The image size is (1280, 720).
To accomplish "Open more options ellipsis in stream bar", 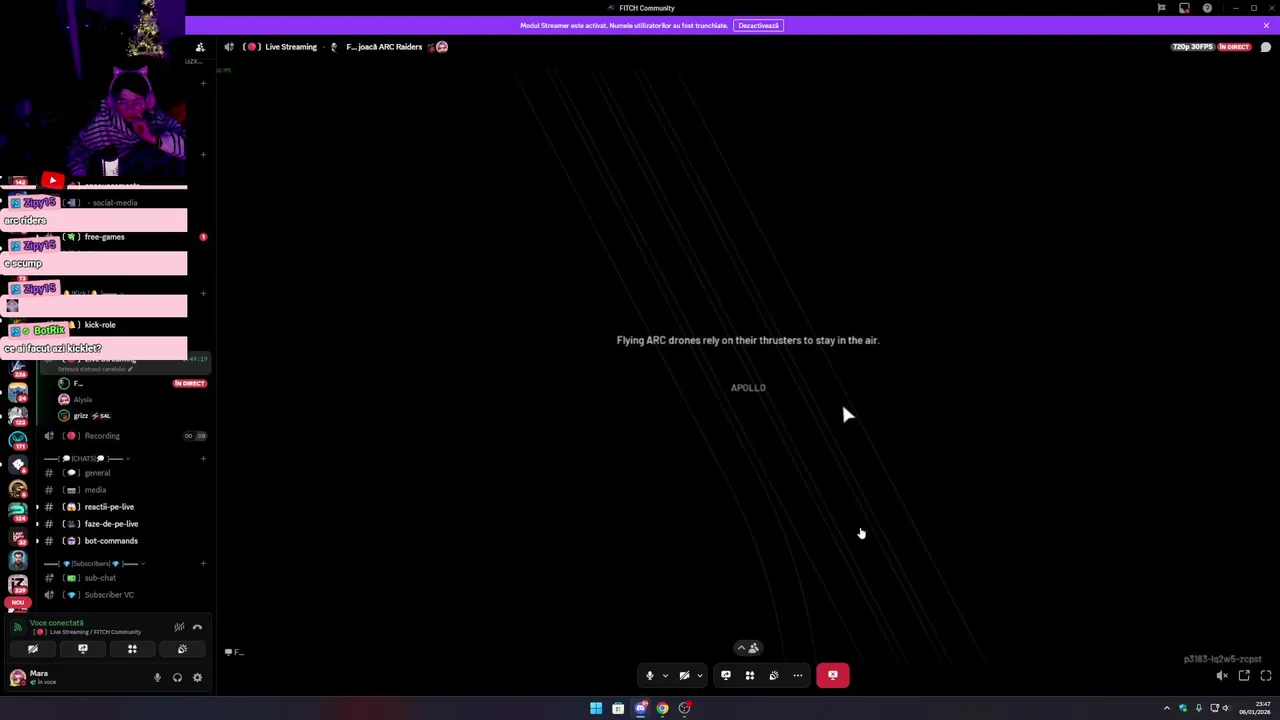I will point(798,676).
